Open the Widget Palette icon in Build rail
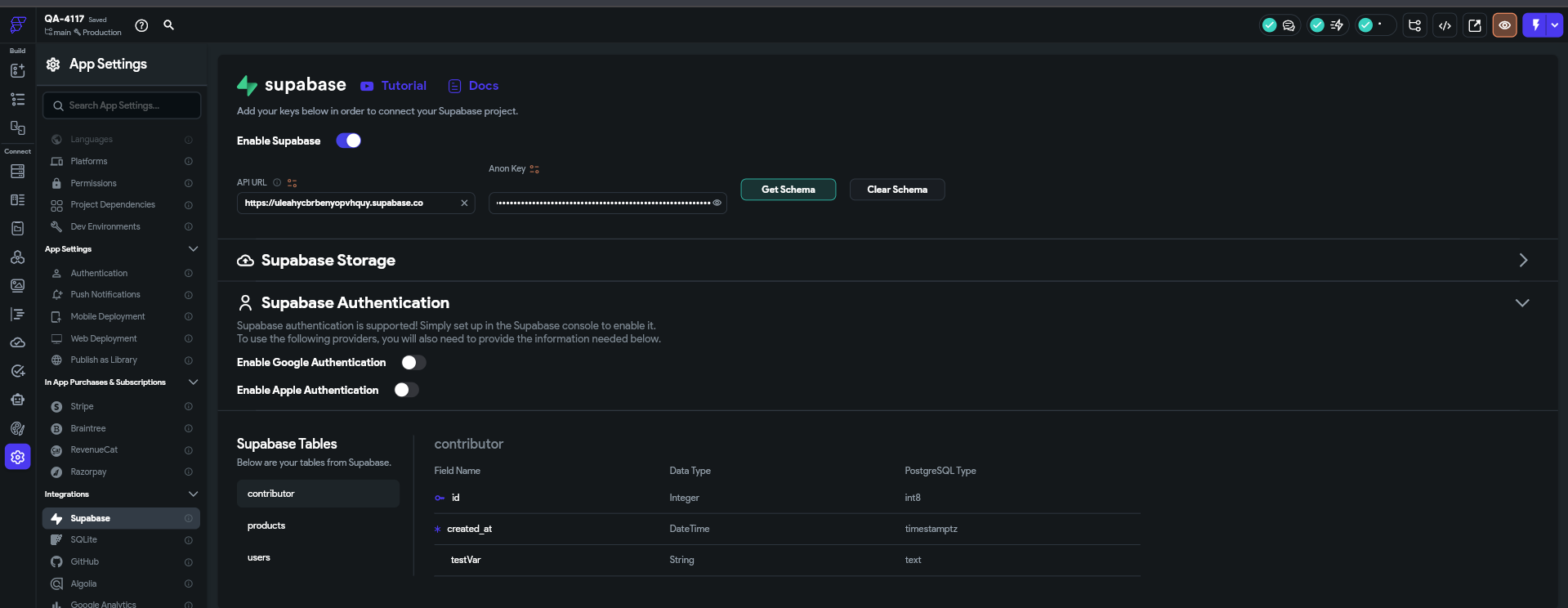This screenshot has height=608, width=1568. [x=17, y=71]
